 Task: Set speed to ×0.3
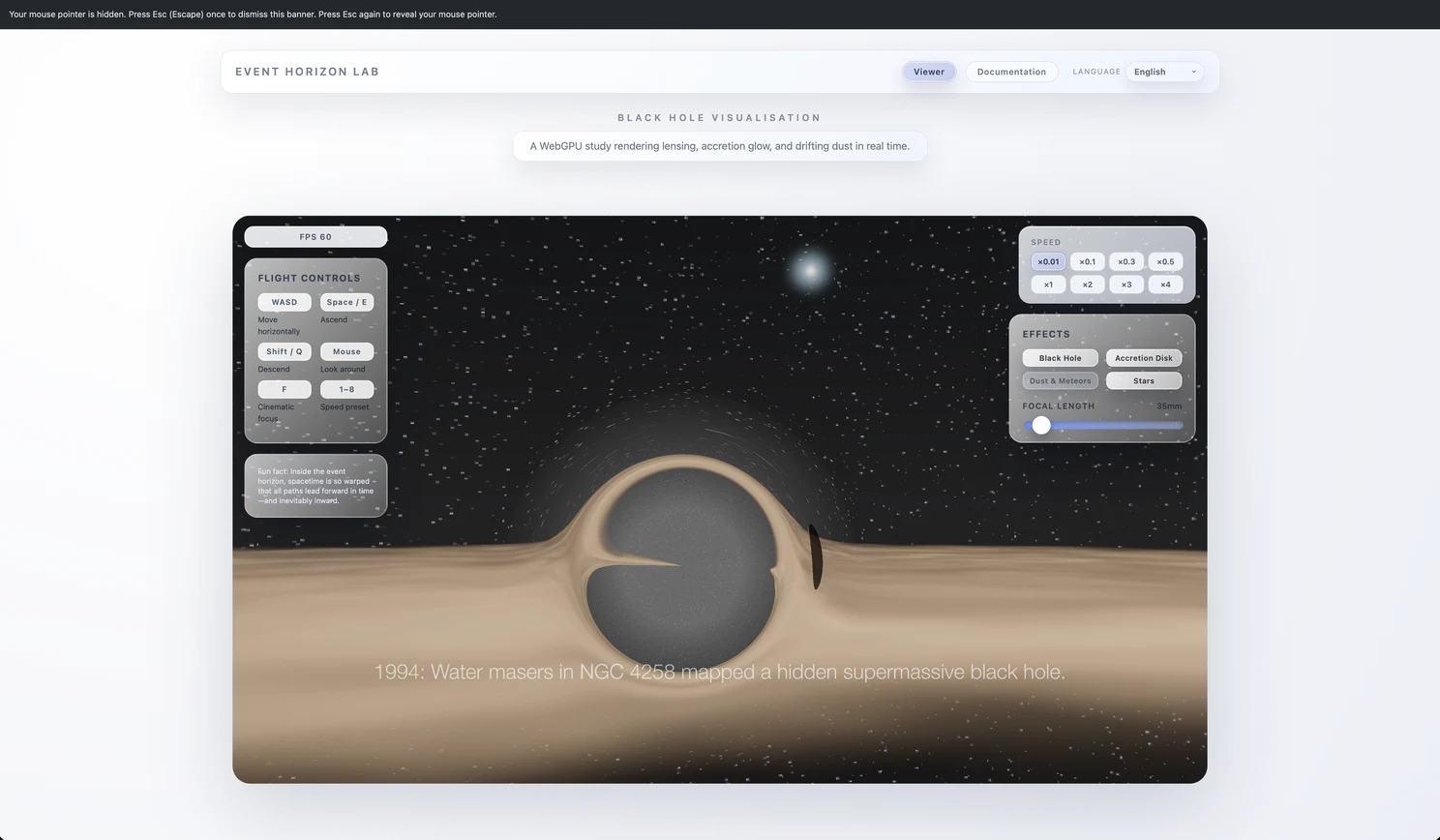tap(1126, 261)
